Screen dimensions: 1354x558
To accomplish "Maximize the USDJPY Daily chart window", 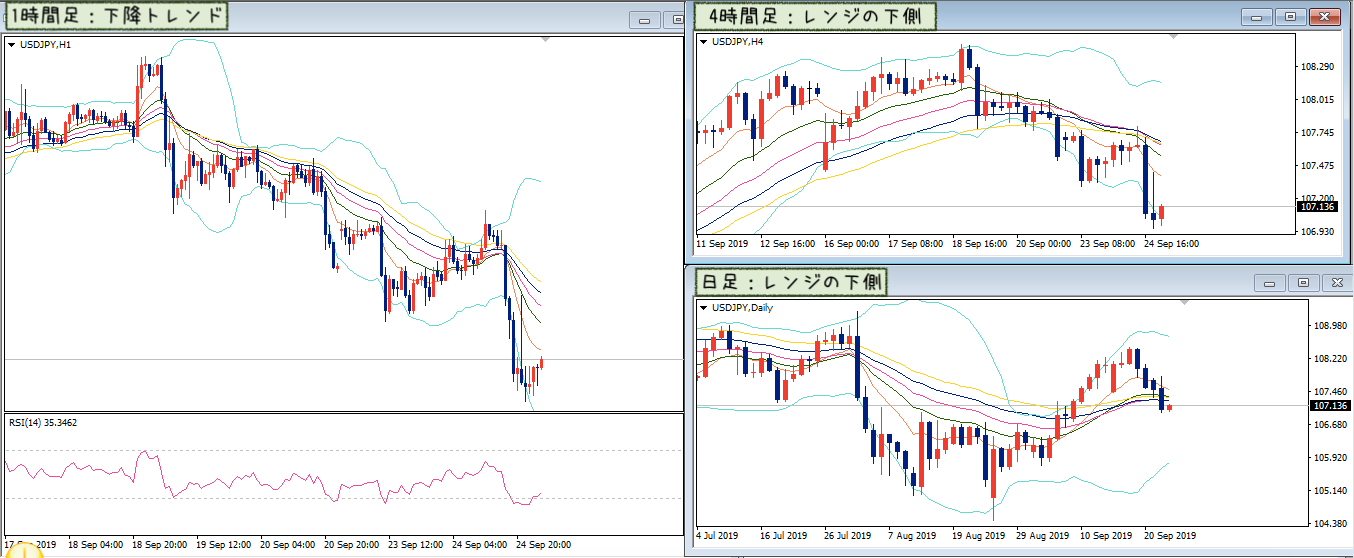I will point(1302,283).
